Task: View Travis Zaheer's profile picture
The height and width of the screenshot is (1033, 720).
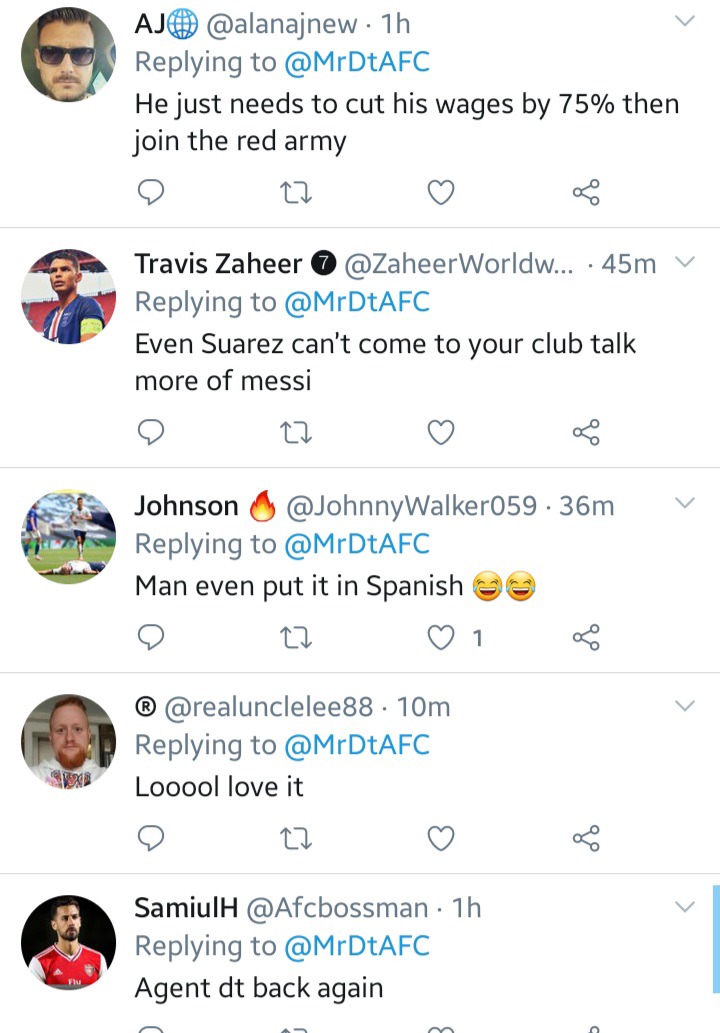Action: pos(69,297)
